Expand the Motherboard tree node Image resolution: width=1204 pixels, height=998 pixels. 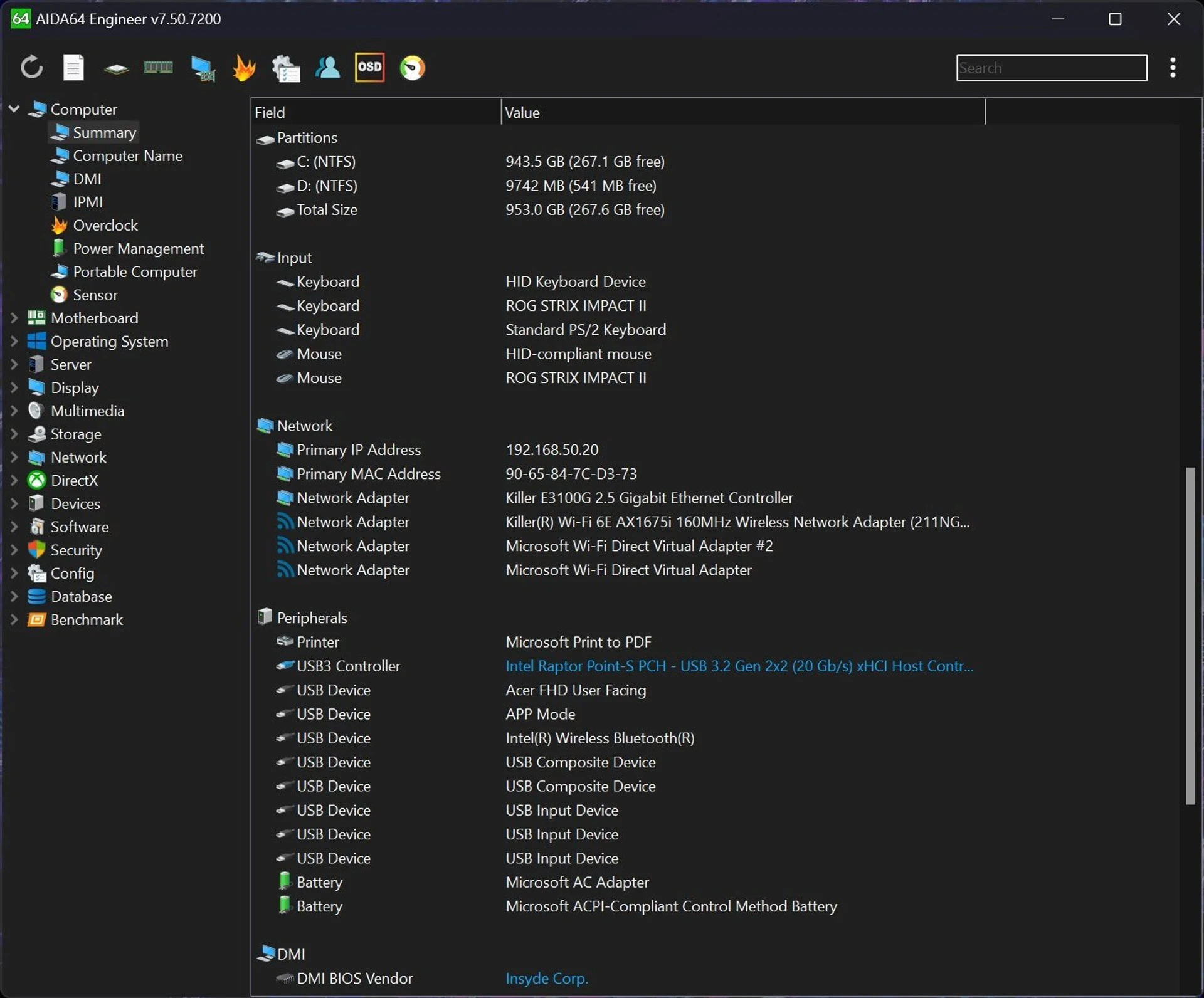pos(14,318)
